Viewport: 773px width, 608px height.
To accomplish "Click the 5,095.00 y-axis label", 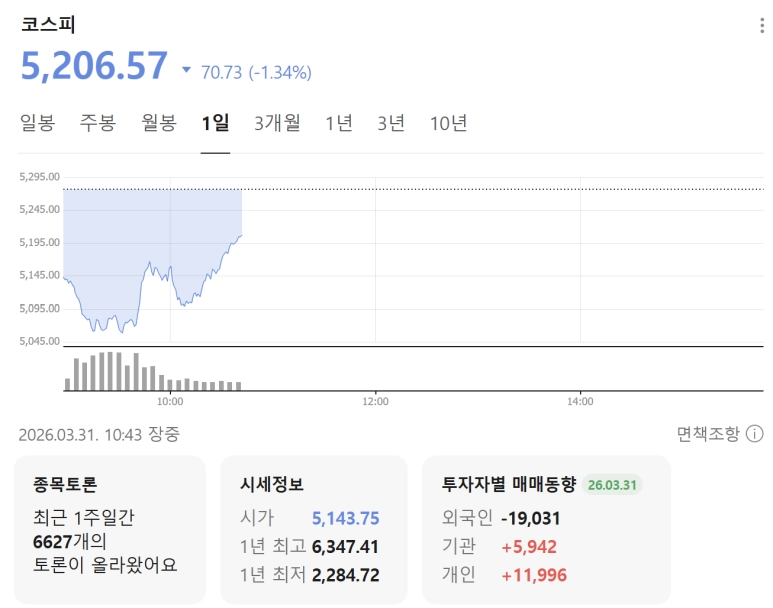I will click(39, 308).
